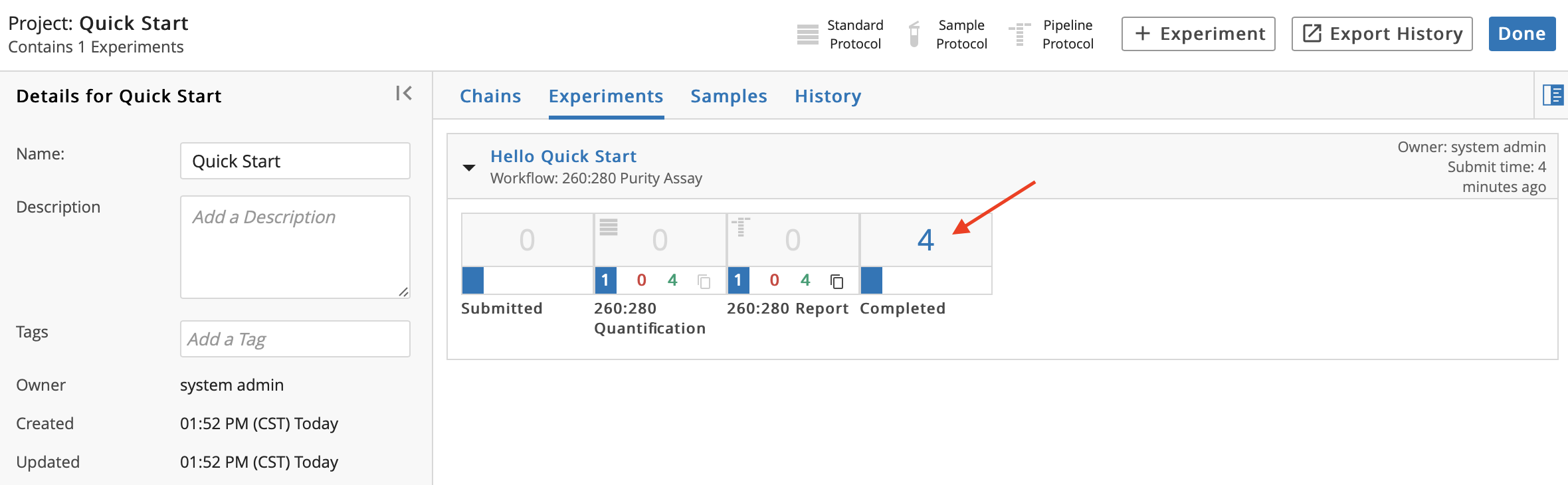Collapse the Details for Quick Start panel
This screenshot has width=1568, height=485.
click(404, 93)
